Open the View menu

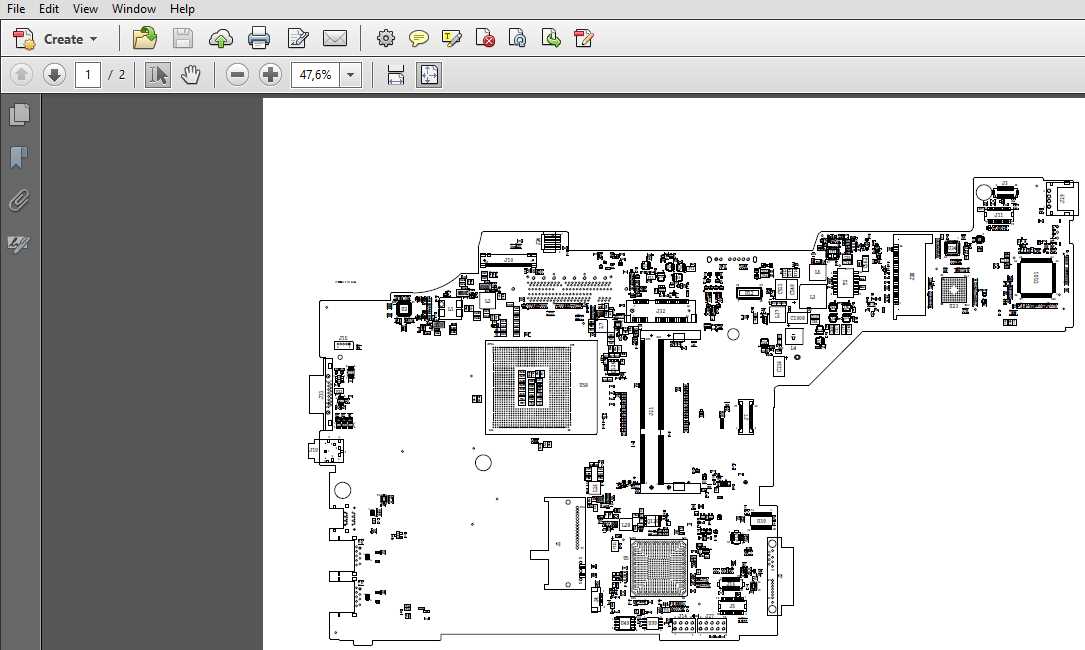tap(85, 9)
